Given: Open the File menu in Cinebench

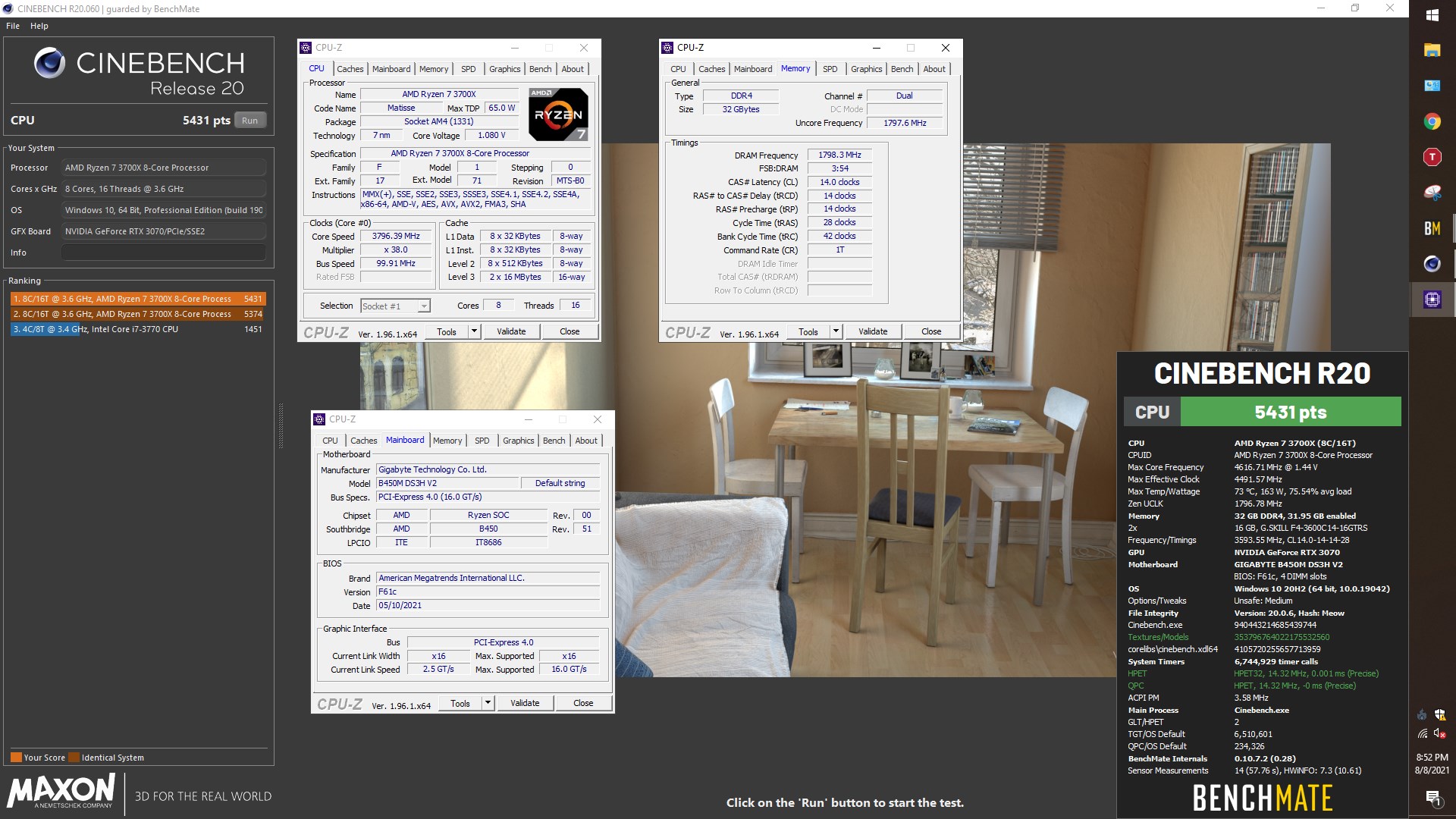Looking at the screenshot, I should click(x=13, y=26).
